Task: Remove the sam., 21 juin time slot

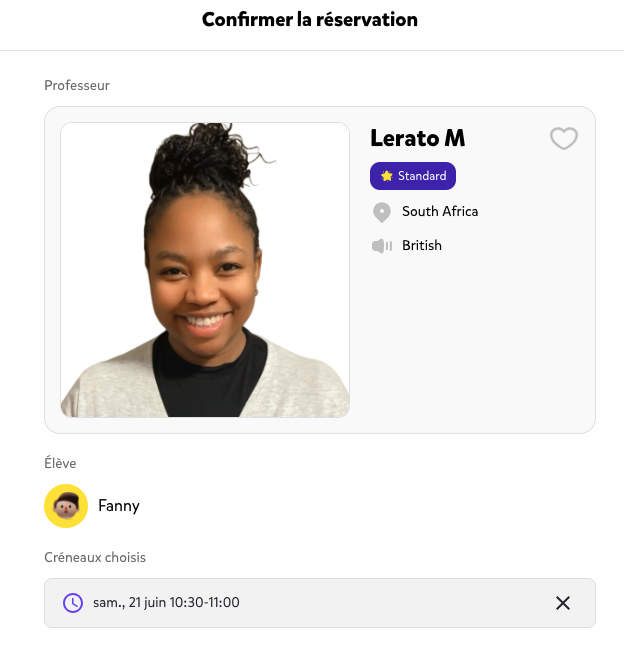Action: pos(563,603)
